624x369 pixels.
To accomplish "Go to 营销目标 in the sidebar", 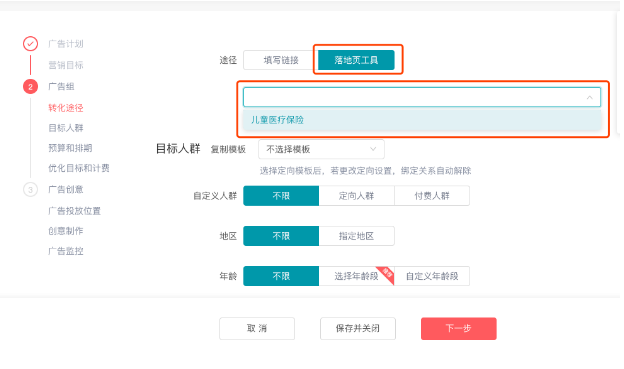I will [66, 65].
